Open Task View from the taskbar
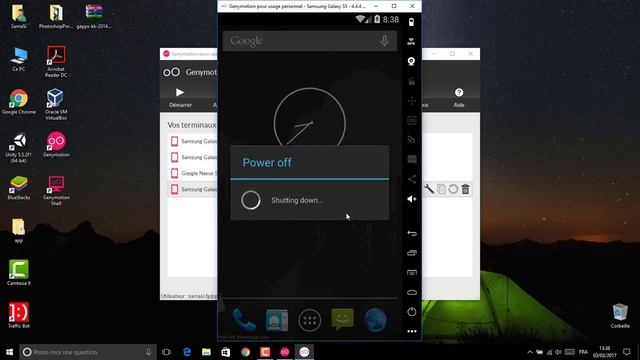Viewport: 640px width, 360px height. tap(166, 352)
